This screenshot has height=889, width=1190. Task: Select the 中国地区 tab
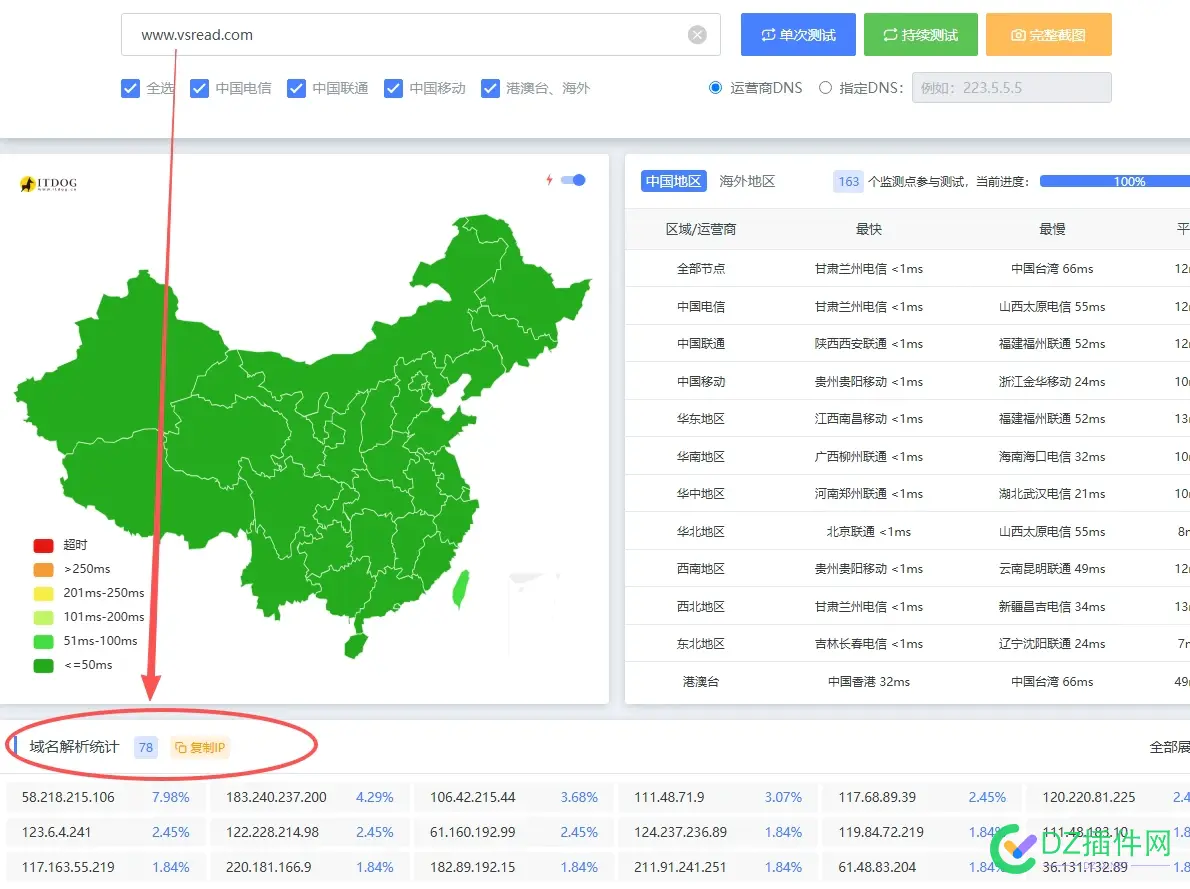point(672,181)
